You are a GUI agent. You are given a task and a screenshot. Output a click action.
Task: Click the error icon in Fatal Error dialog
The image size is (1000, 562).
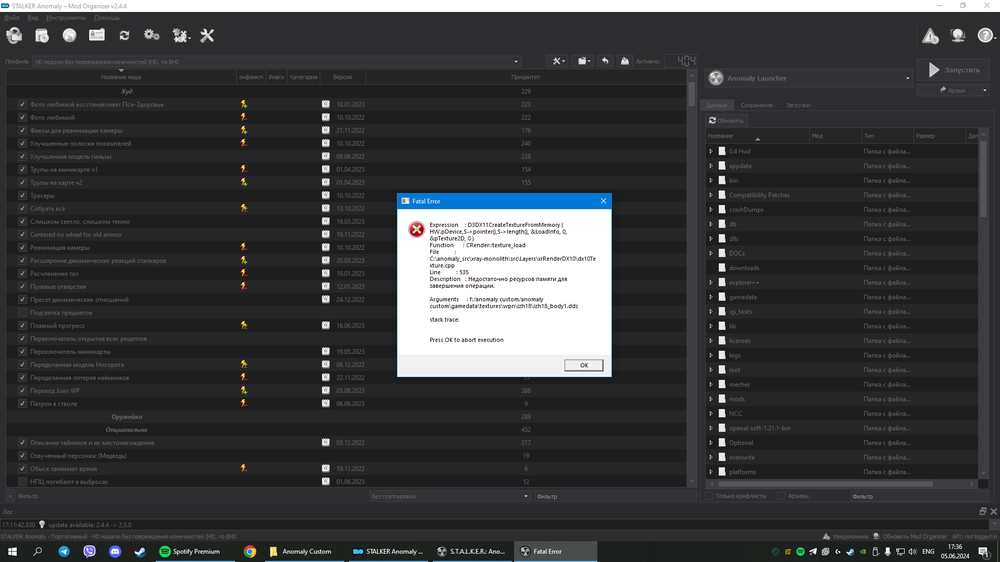416,230
